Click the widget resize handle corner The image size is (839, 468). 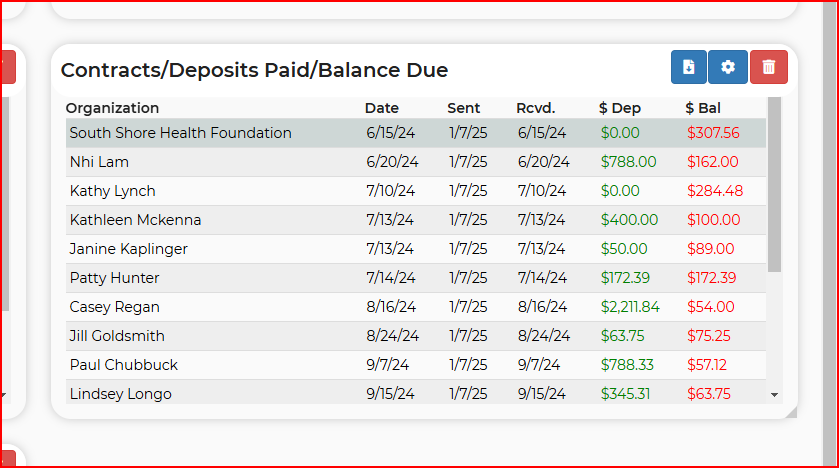791,411
